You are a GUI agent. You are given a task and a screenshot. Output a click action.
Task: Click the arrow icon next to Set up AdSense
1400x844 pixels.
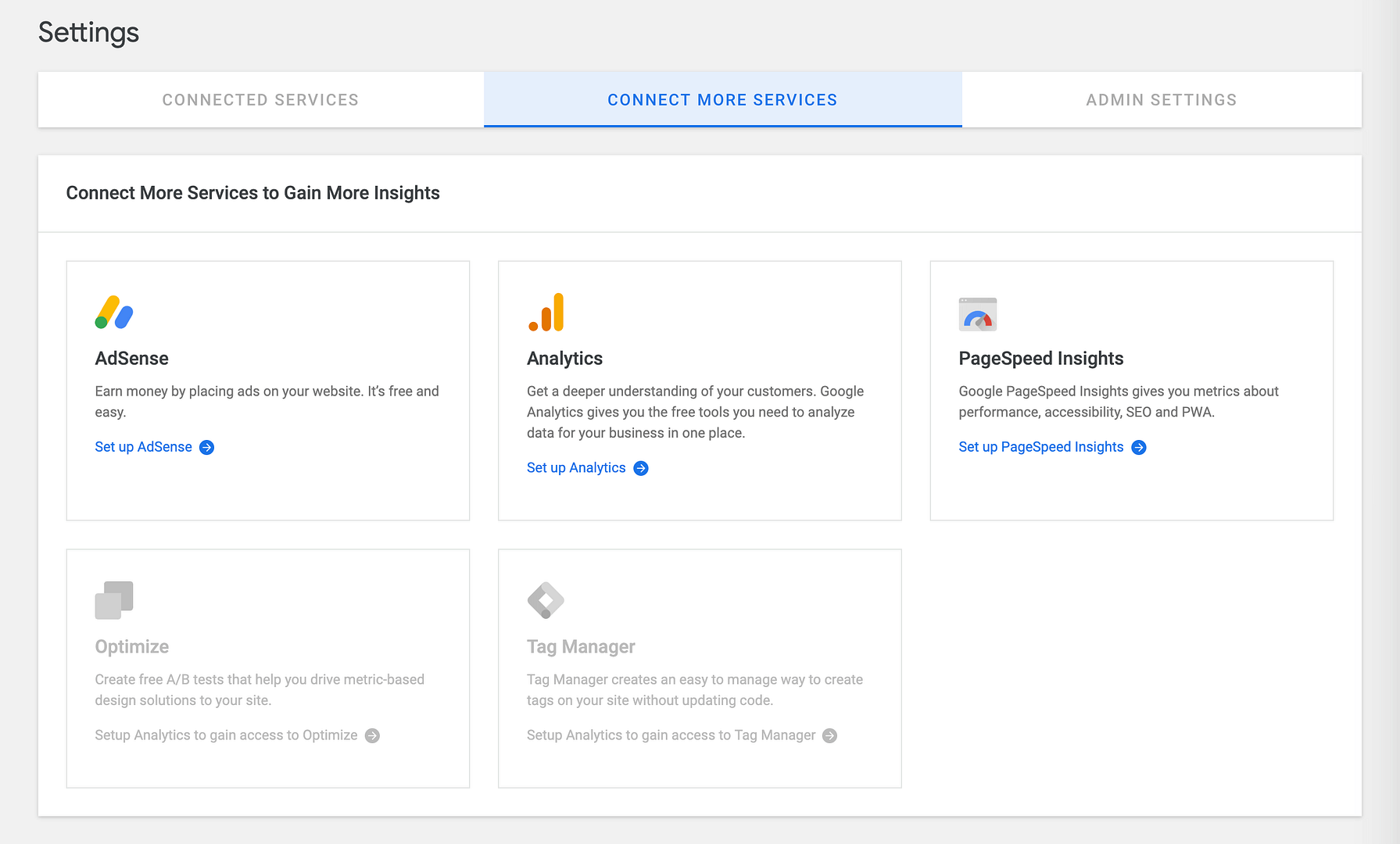(x=206, y=447)
